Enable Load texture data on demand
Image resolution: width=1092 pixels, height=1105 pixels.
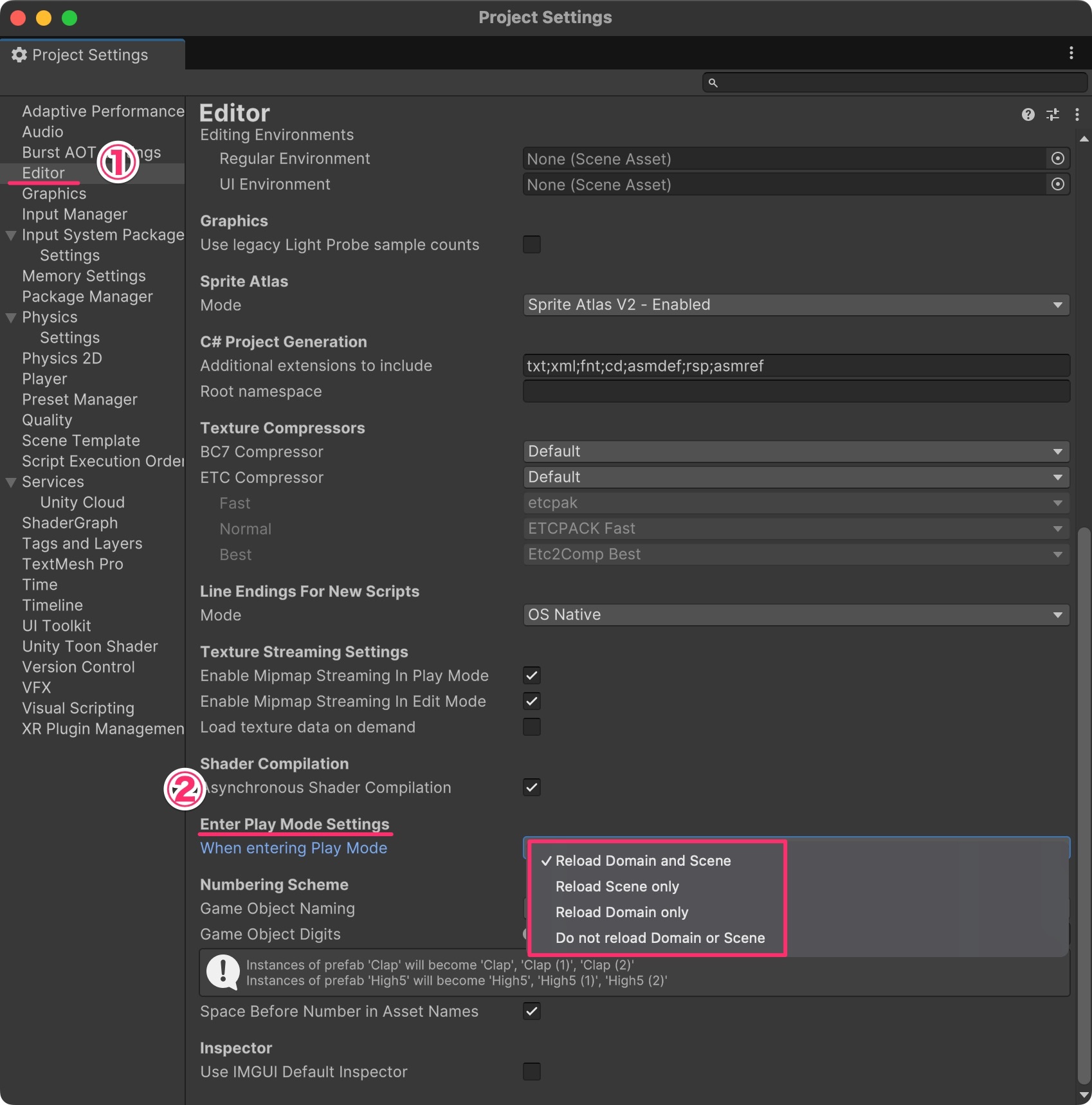click(532, 727)
